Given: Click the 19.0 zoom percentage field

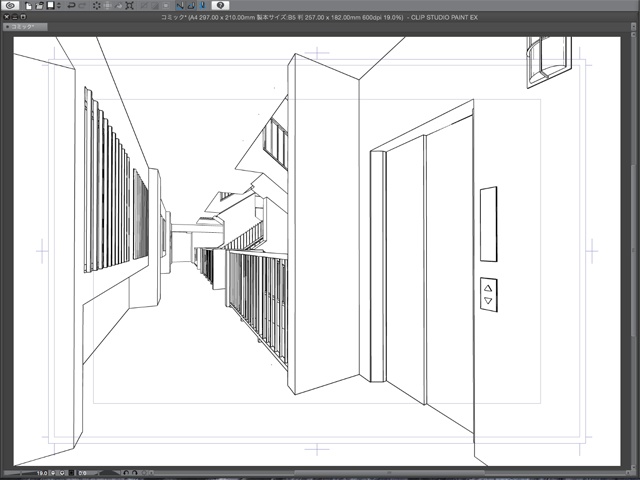Looking at the screenshot, I should click(x=42, y=473).
